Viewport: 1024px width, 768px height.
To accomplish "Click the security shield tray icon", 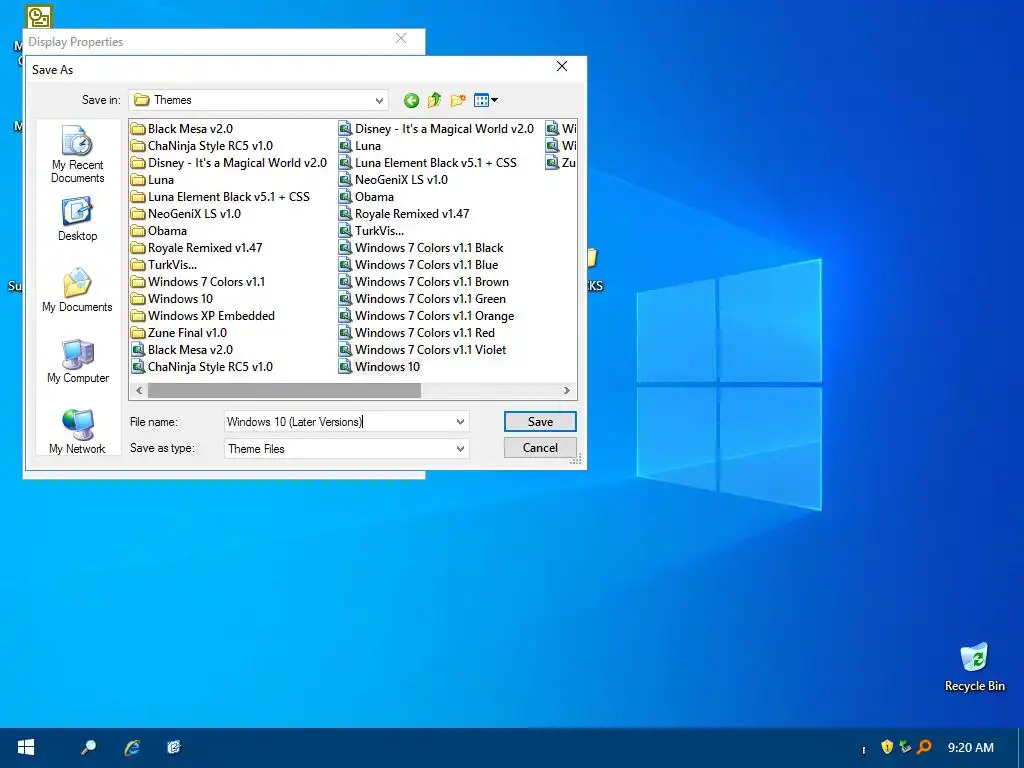I will click(x=887, y=746).
